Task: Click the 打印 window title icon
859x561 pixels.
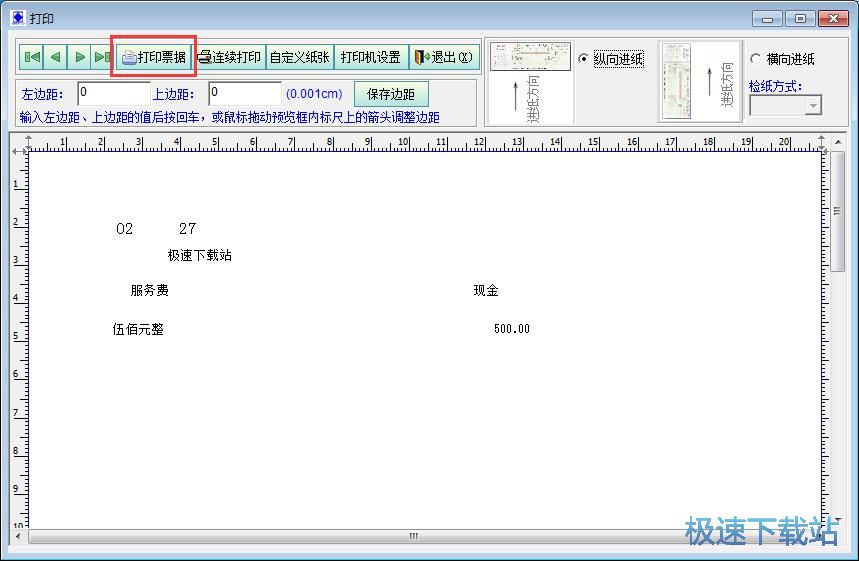Action: click(x=18, y=18)
